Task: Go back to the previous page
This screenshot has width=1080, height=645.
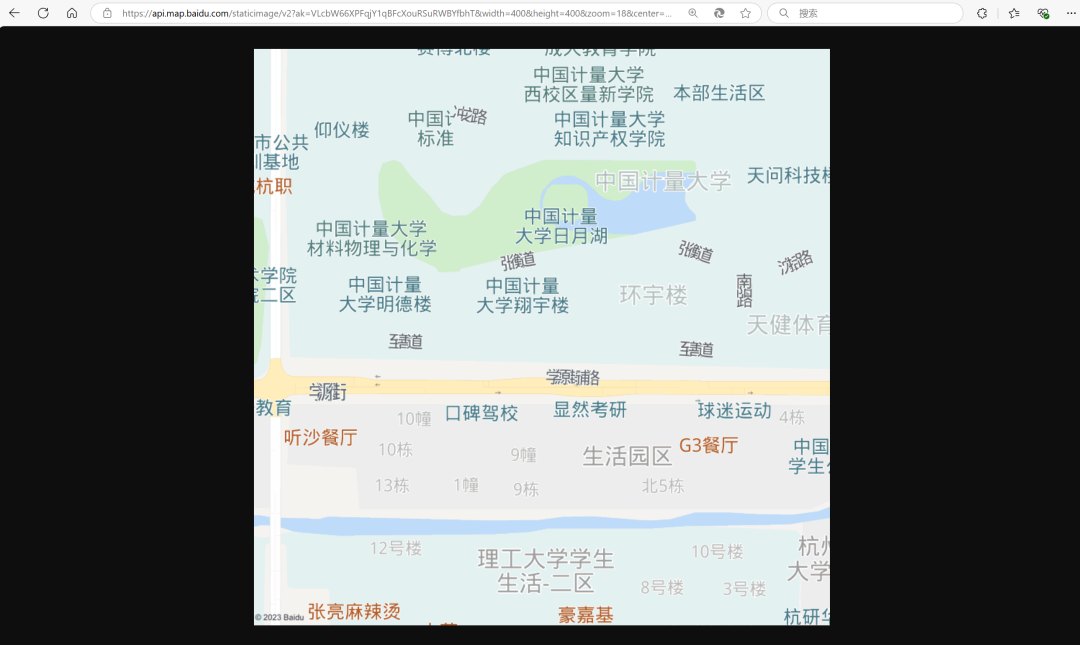Action: coord(15,13)
